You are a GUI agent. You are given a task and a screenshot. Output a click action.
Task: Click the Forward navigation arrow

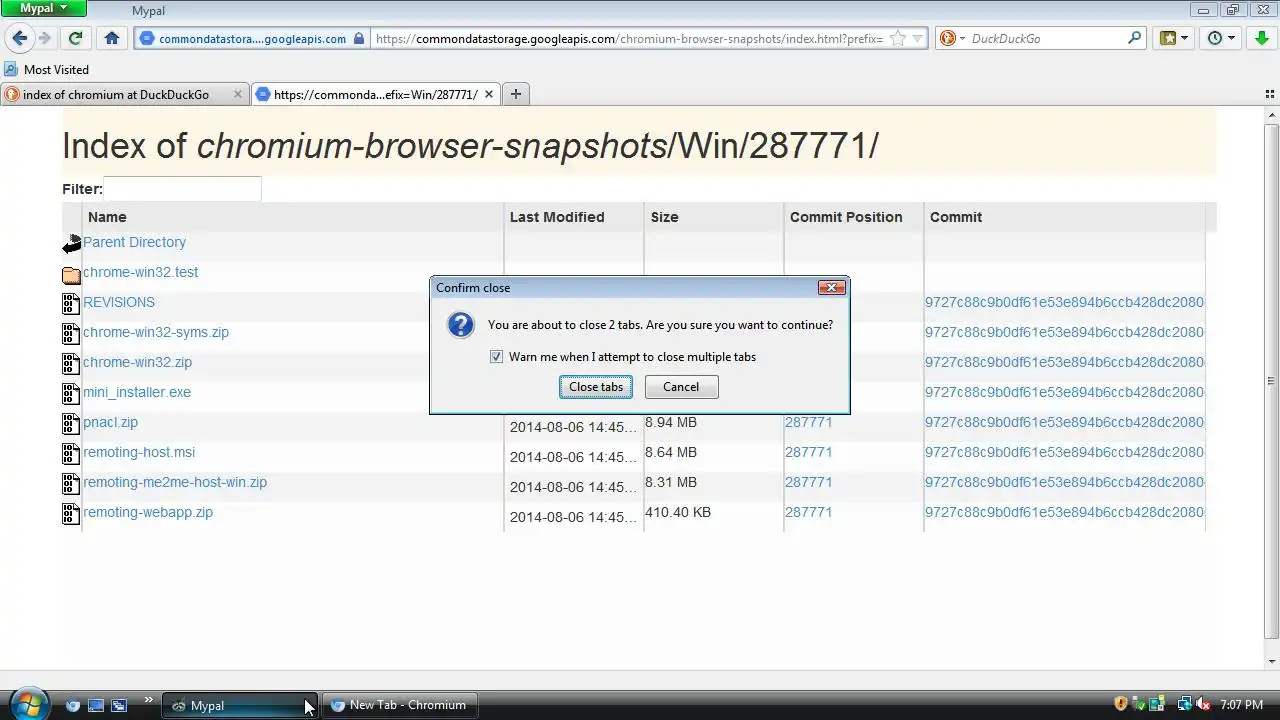point(44,38)
